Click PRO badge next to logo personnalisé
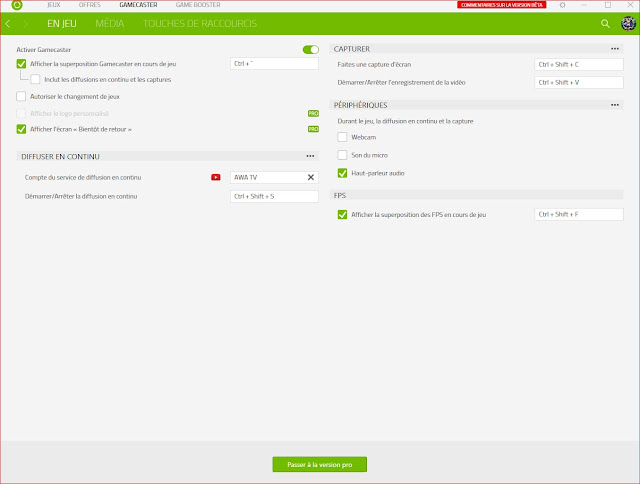The width and height of the screenshot is (640, 484). tap(313, 113)
